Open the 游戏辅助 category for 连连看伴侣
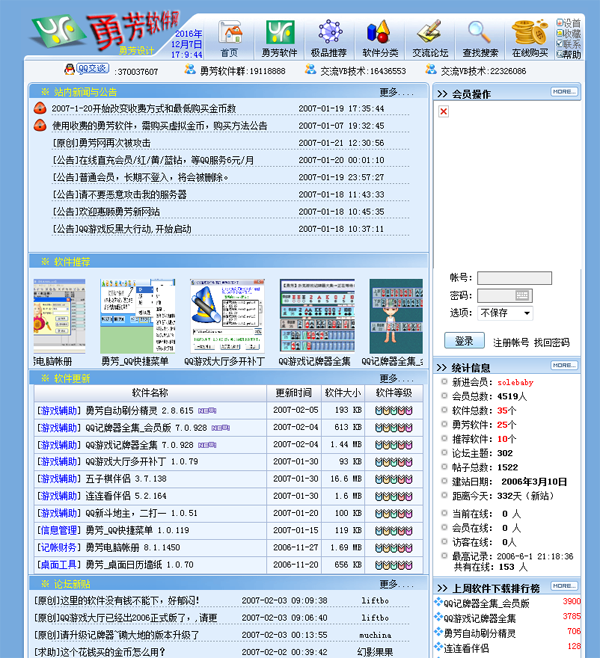The height and width of the screenshot is (658, 600). pos(59,496)
